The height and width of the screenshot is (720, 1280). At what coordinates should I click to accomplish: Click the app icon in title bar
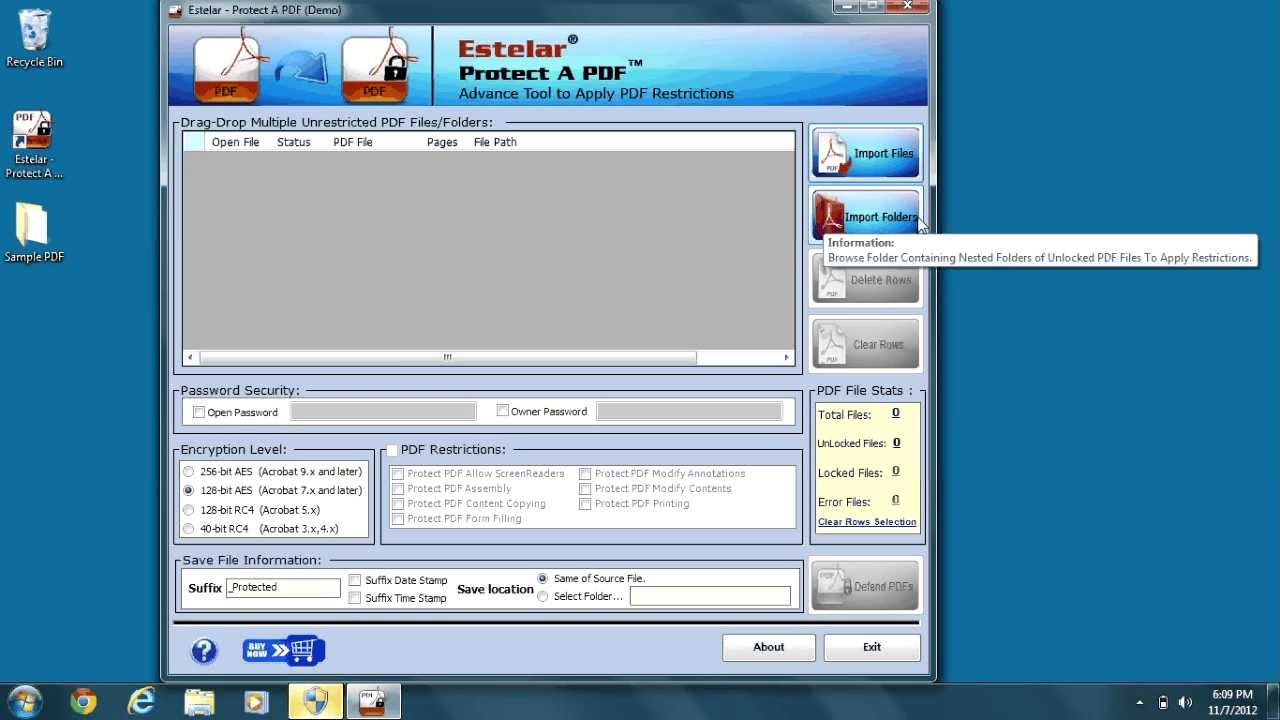coord(176,10)
